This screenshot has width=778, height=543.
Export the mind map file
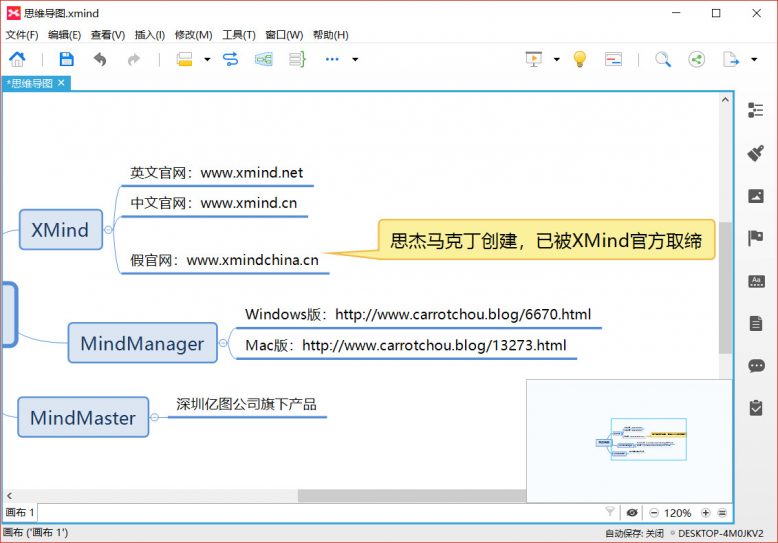[731, 60]
